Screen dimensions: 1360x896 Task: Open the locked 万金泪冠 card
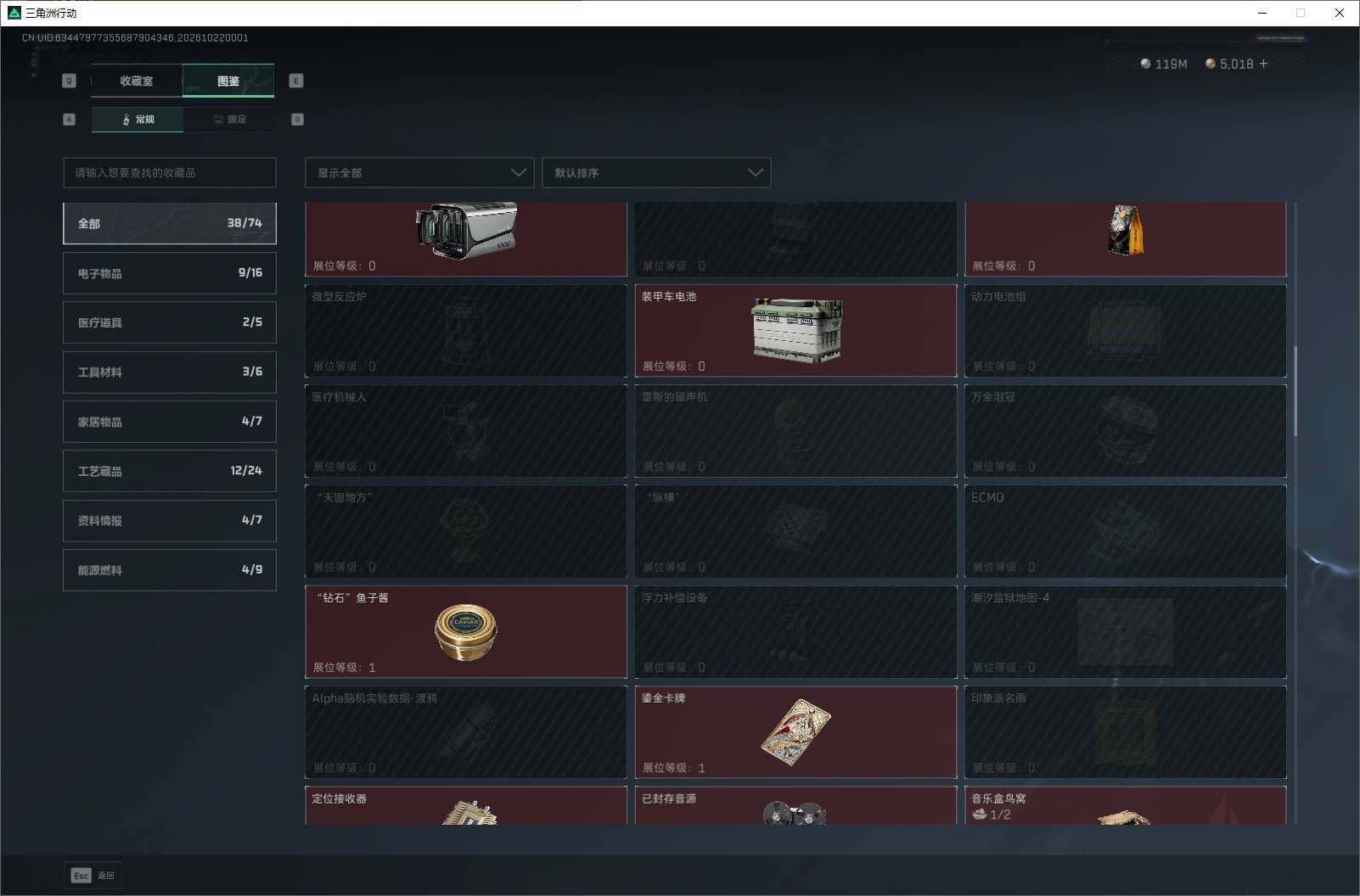pyautogui.click(x=1126, y=431)
